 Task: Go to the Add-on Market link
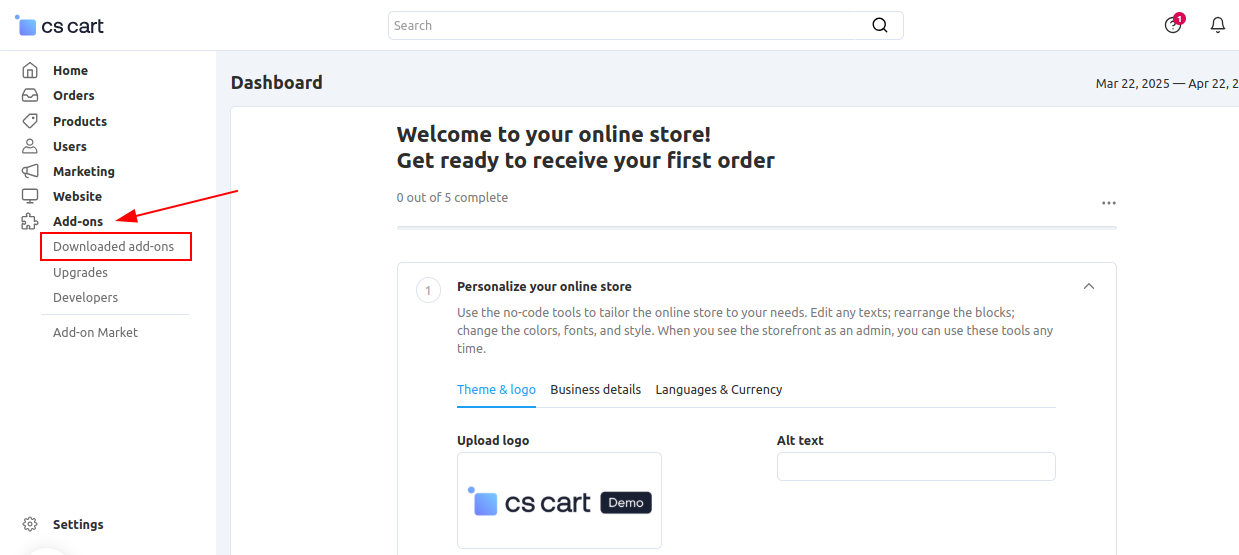pyautogui.click(x=95, y=333)
